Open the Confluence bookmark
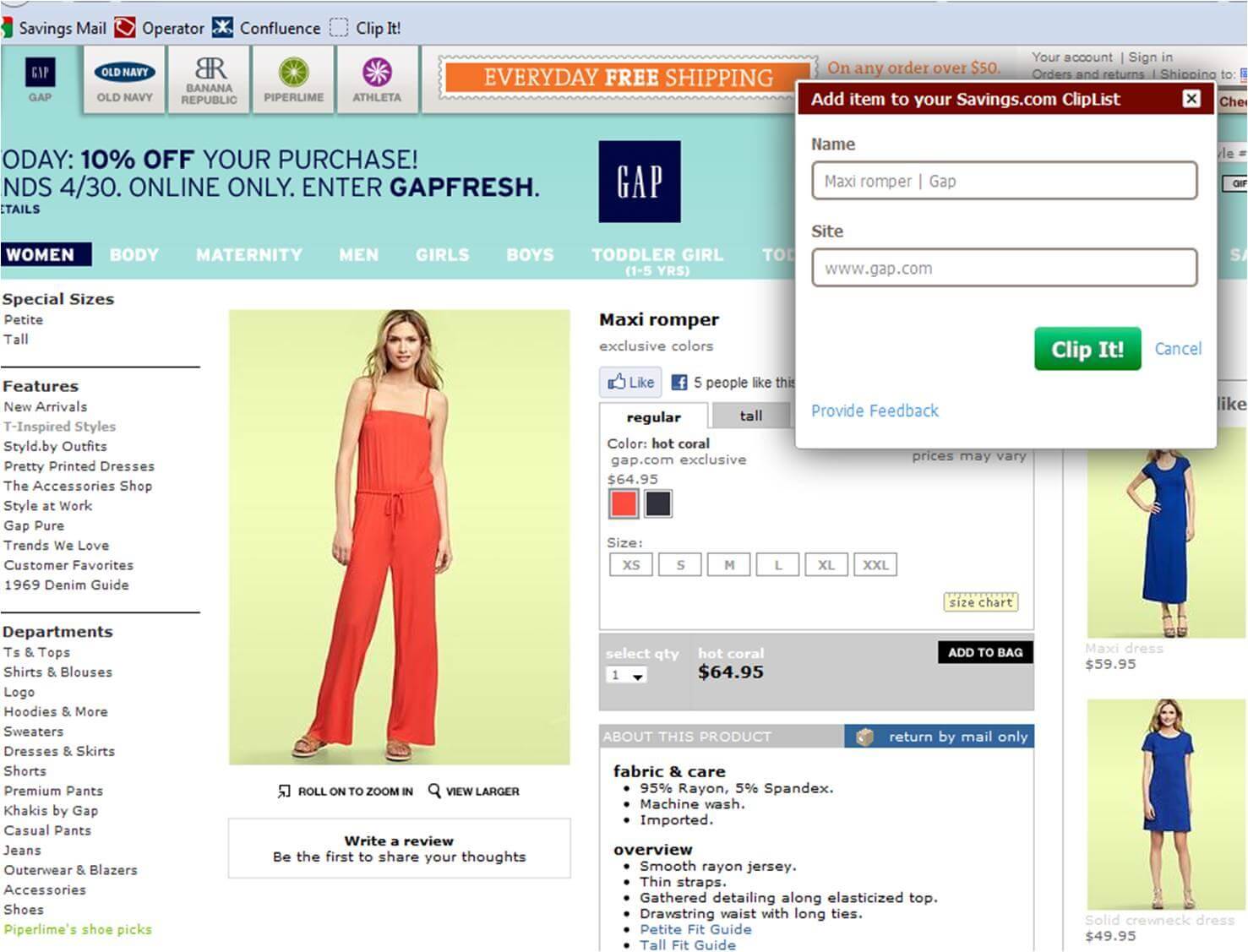The image size is (1248, 952). 266,28
